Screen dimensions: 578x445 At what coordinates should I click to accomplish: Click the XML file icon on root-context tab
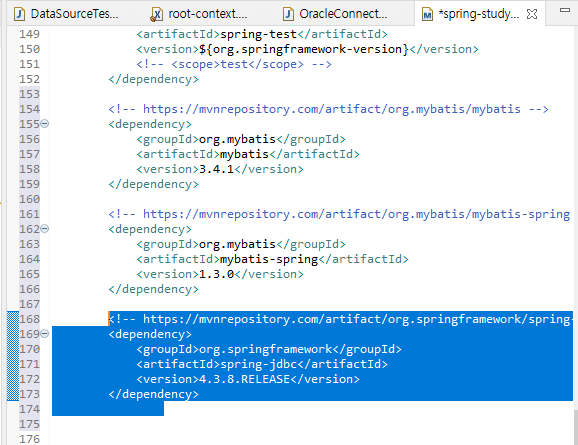(157, 15)
